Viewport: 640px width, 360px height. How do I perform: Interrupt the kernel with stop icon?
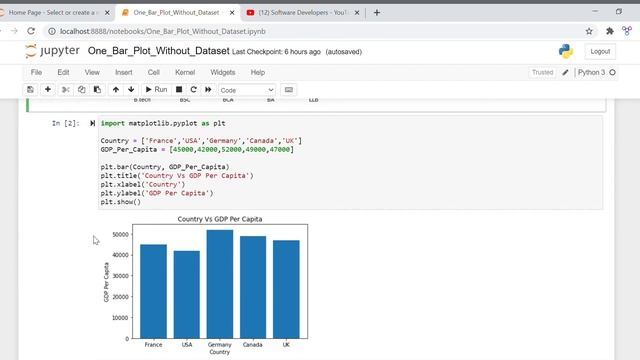pos(179,89)
